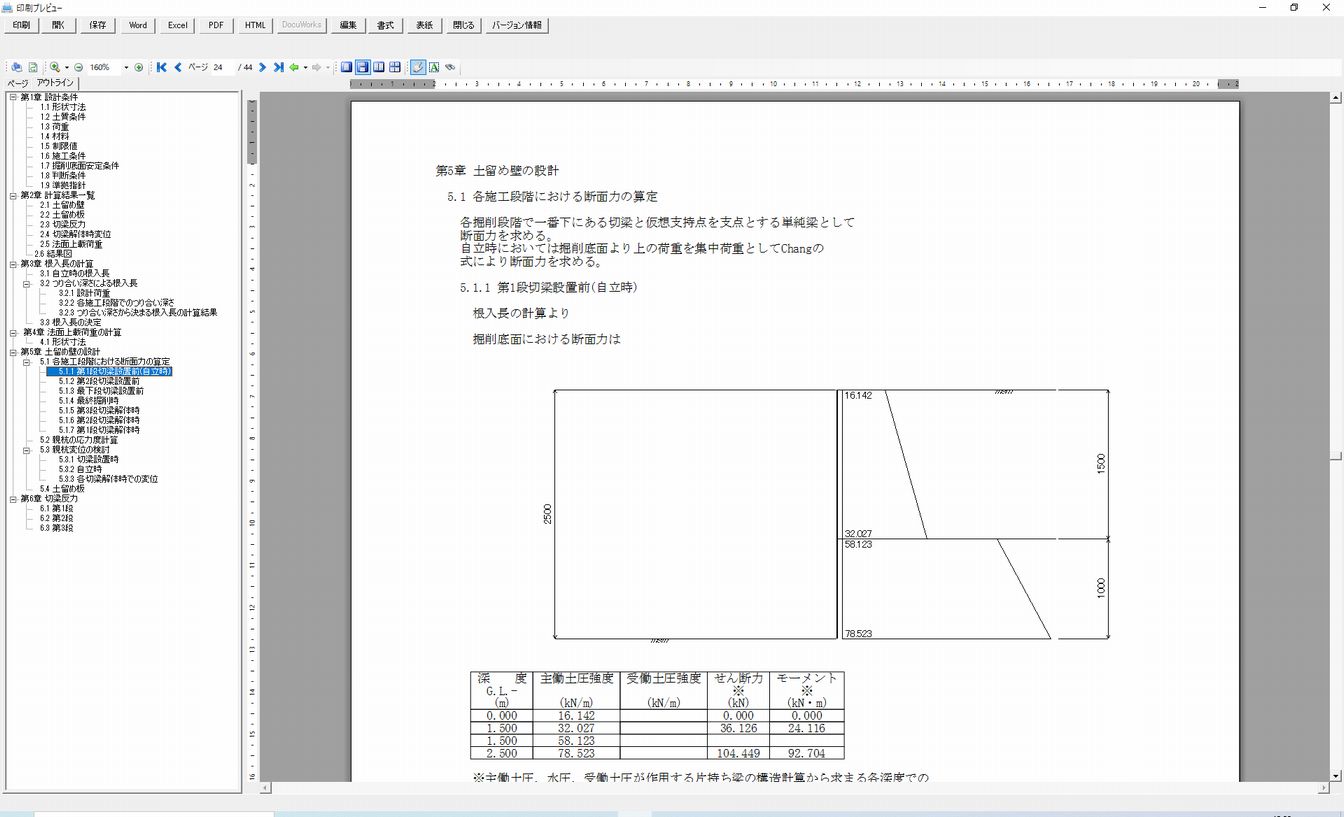Click the zoom out minus icon
The image size is (1344, 817).
(x=78, y=67)
